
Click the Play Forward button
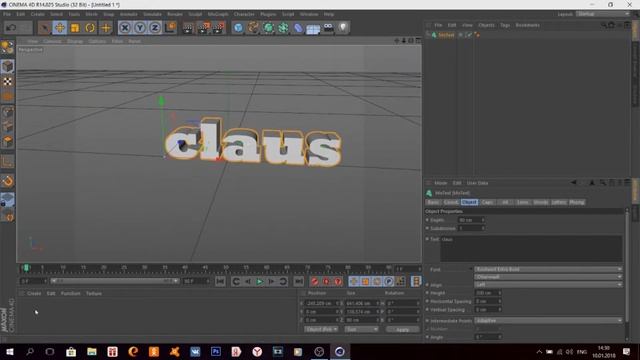pyautogui.click(x=259, y=281)
